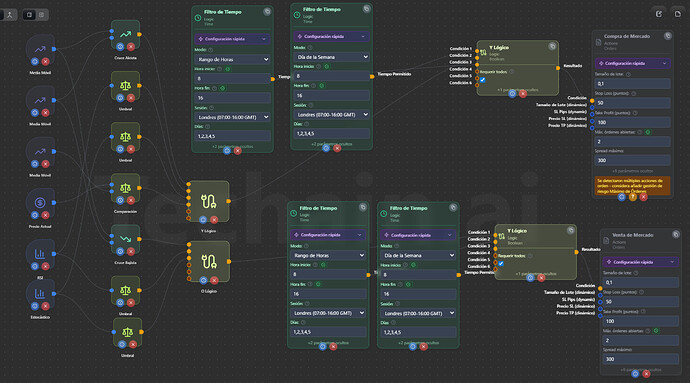Expand Configuración rápida in Compra de Mercado
Viewport: 690px width, 383px height.
(633, 63)
